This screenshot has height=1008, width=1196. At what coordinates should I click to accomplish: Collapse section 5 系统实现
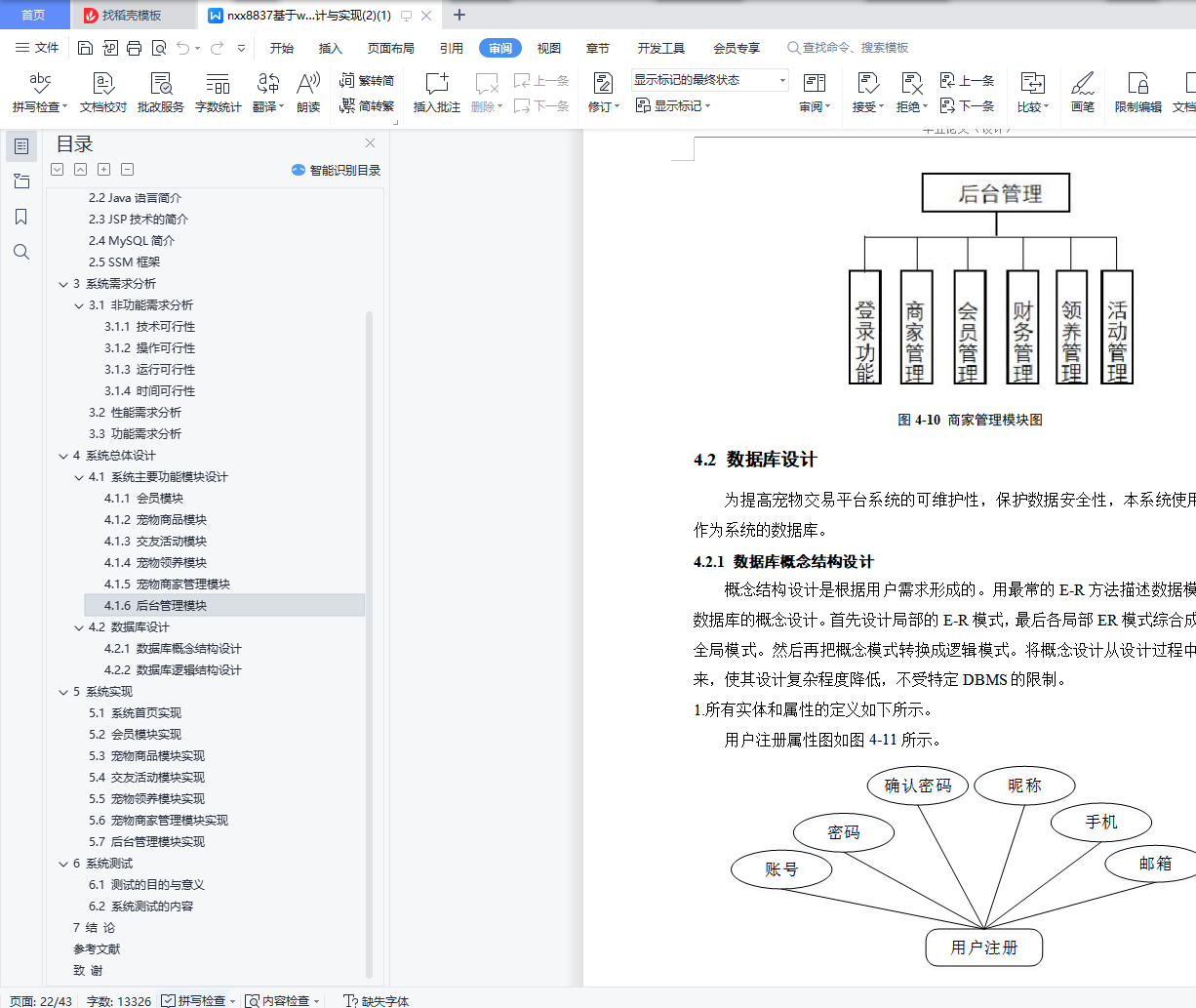tap(62, 692)
